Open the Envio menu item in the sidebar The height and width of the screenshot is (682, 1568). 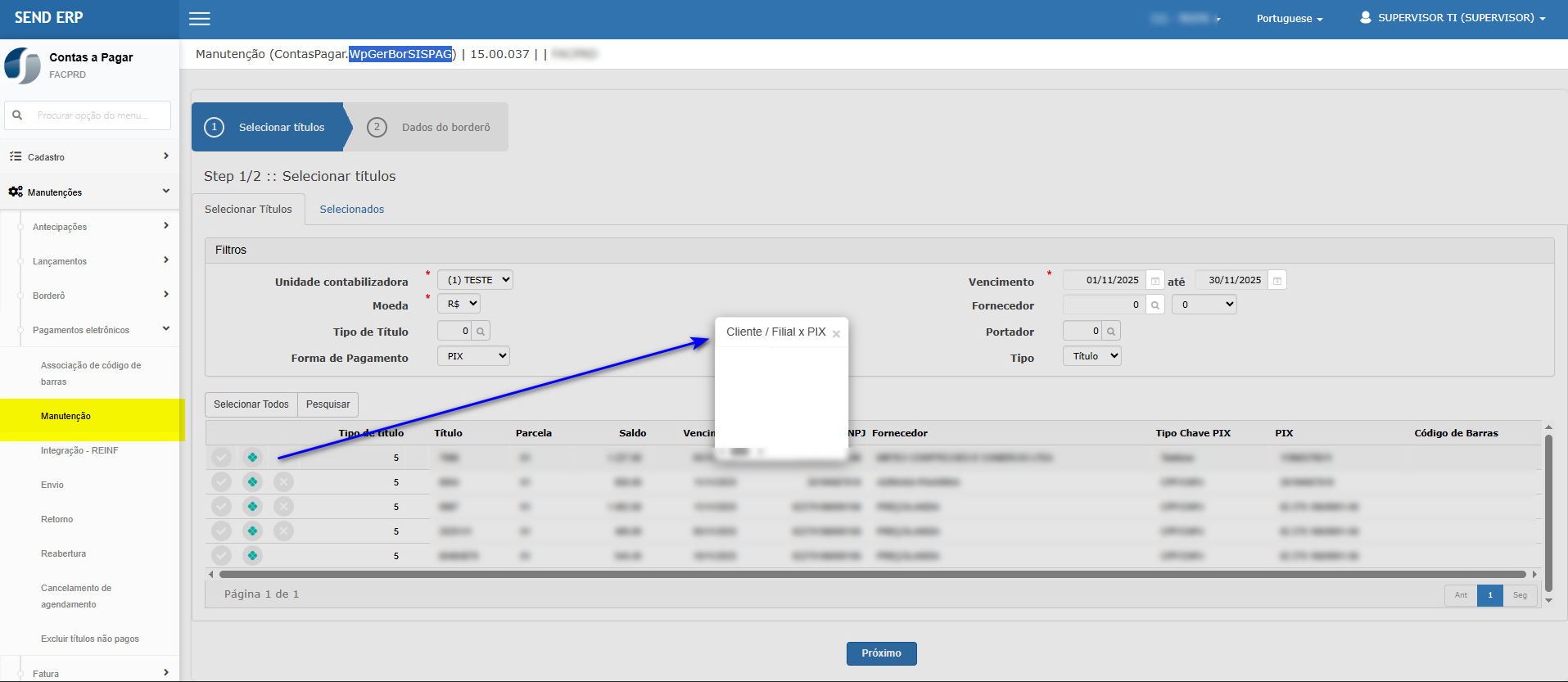52,486
